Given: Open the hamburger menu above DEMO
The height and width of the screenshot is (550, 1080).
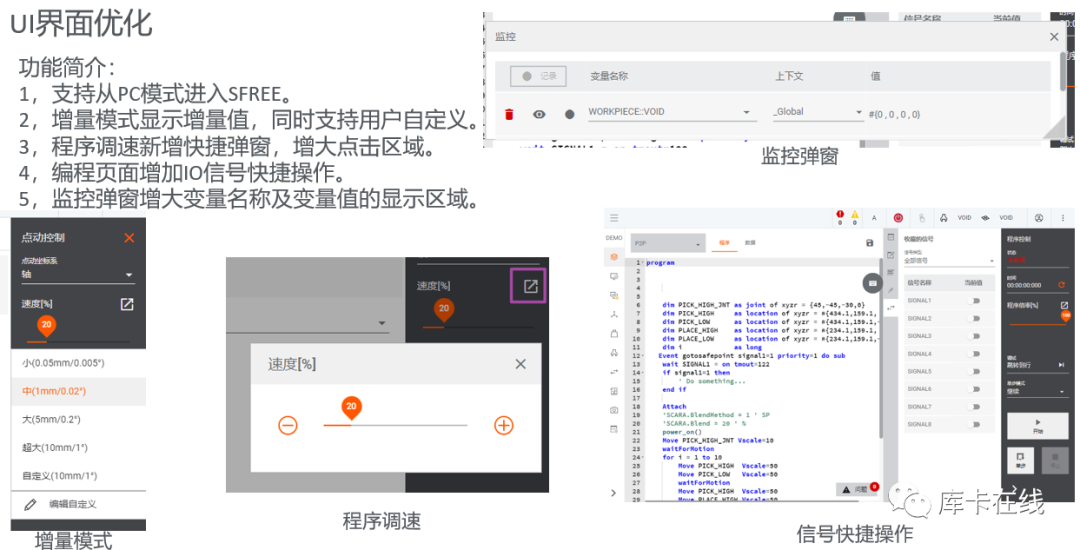Looking at the screenshot, I should coord(614,217).
